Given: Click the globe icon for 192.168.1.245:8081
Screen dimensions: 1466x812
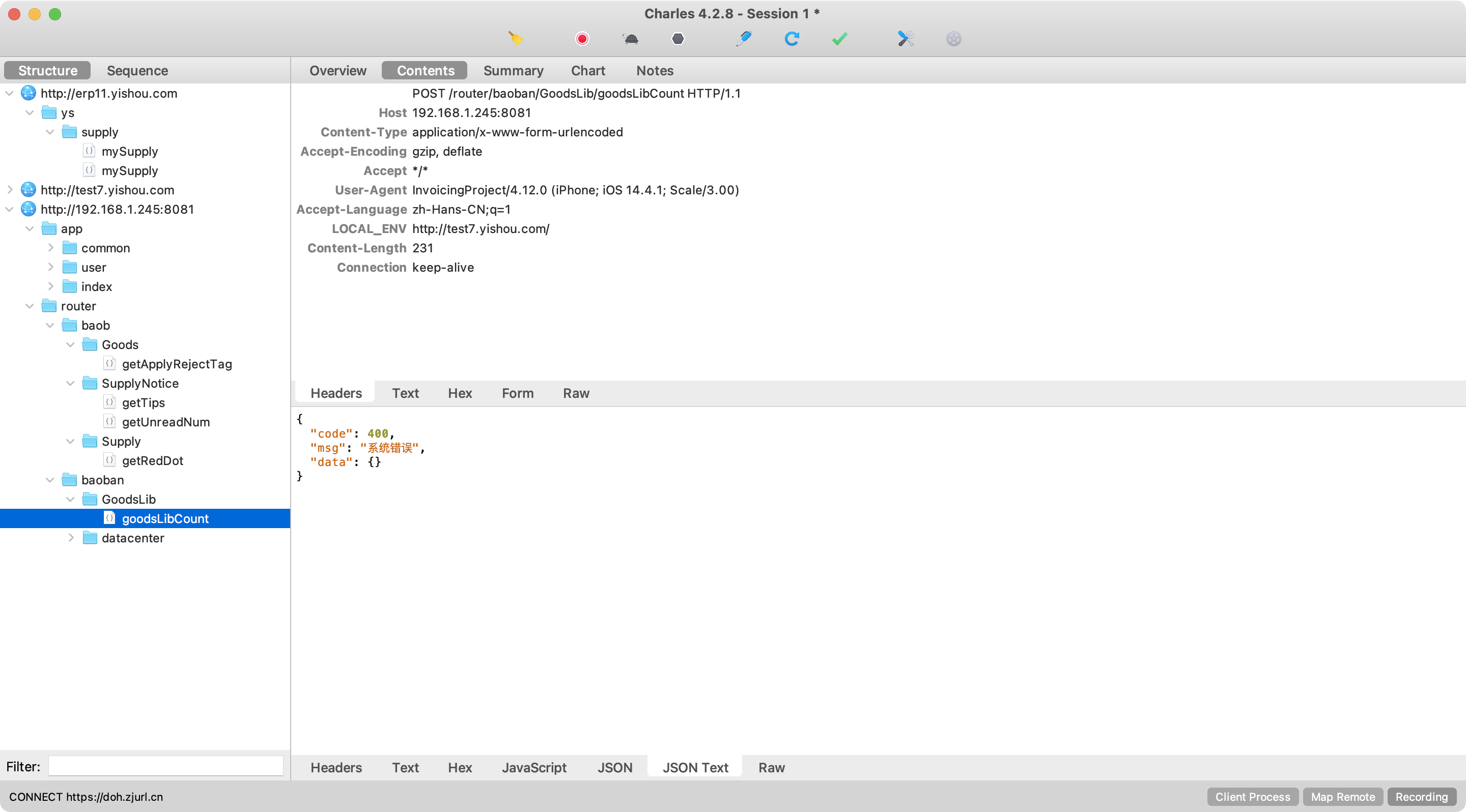Looking at the screenshot, I should click(29, 209).
